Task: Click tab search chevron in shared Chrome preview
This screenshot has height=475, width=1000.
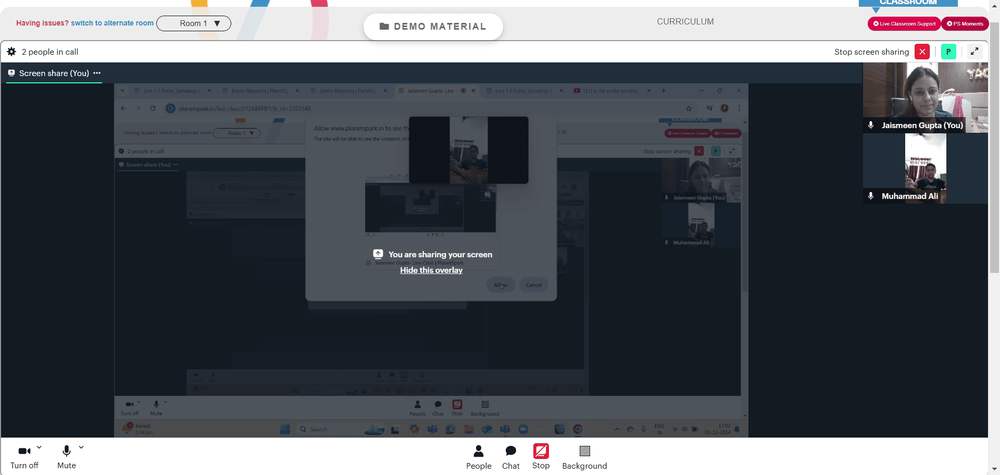Action: coord(122,91)
